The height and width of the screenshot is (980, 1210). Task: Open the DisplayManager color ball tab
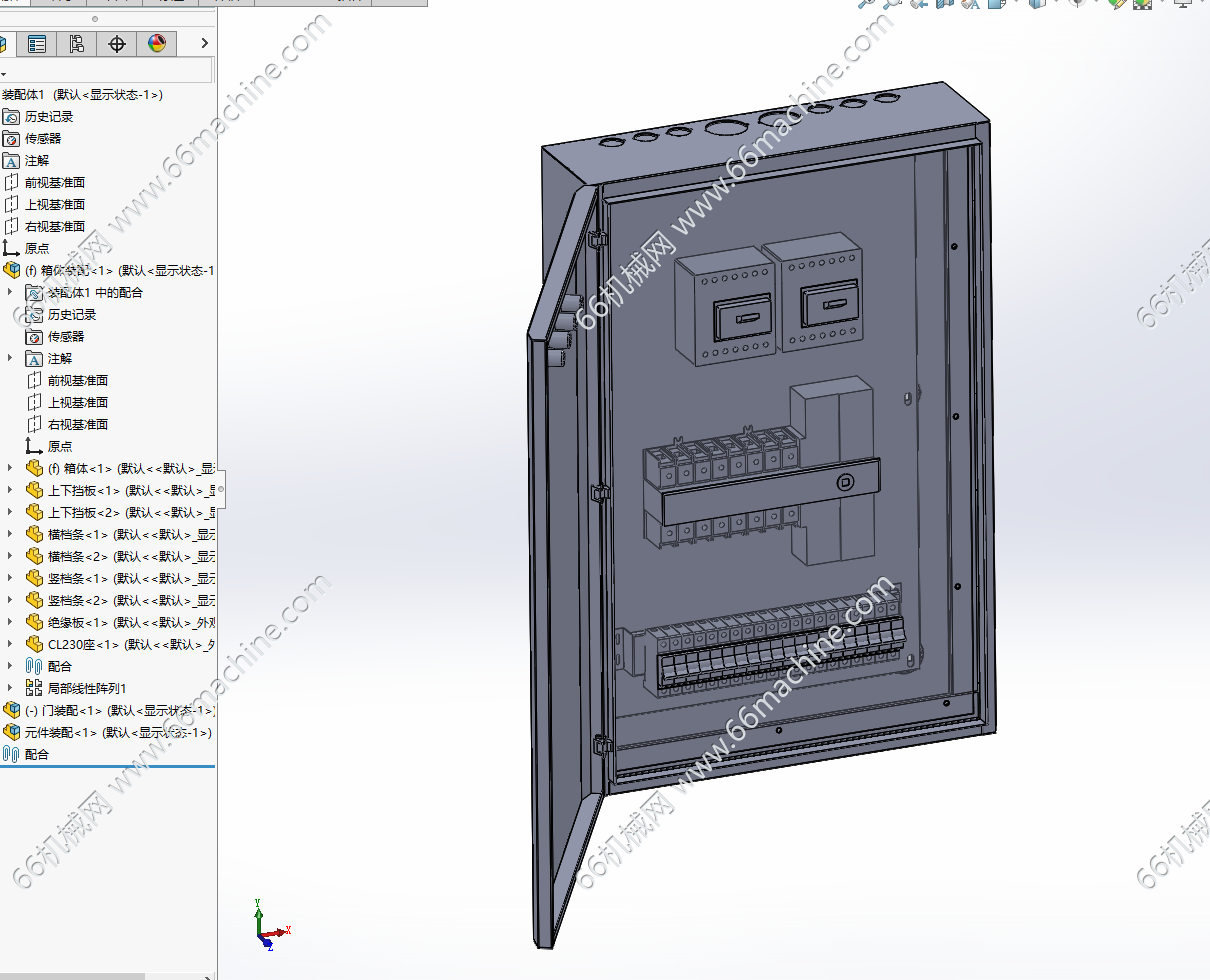tap(157, 43)
